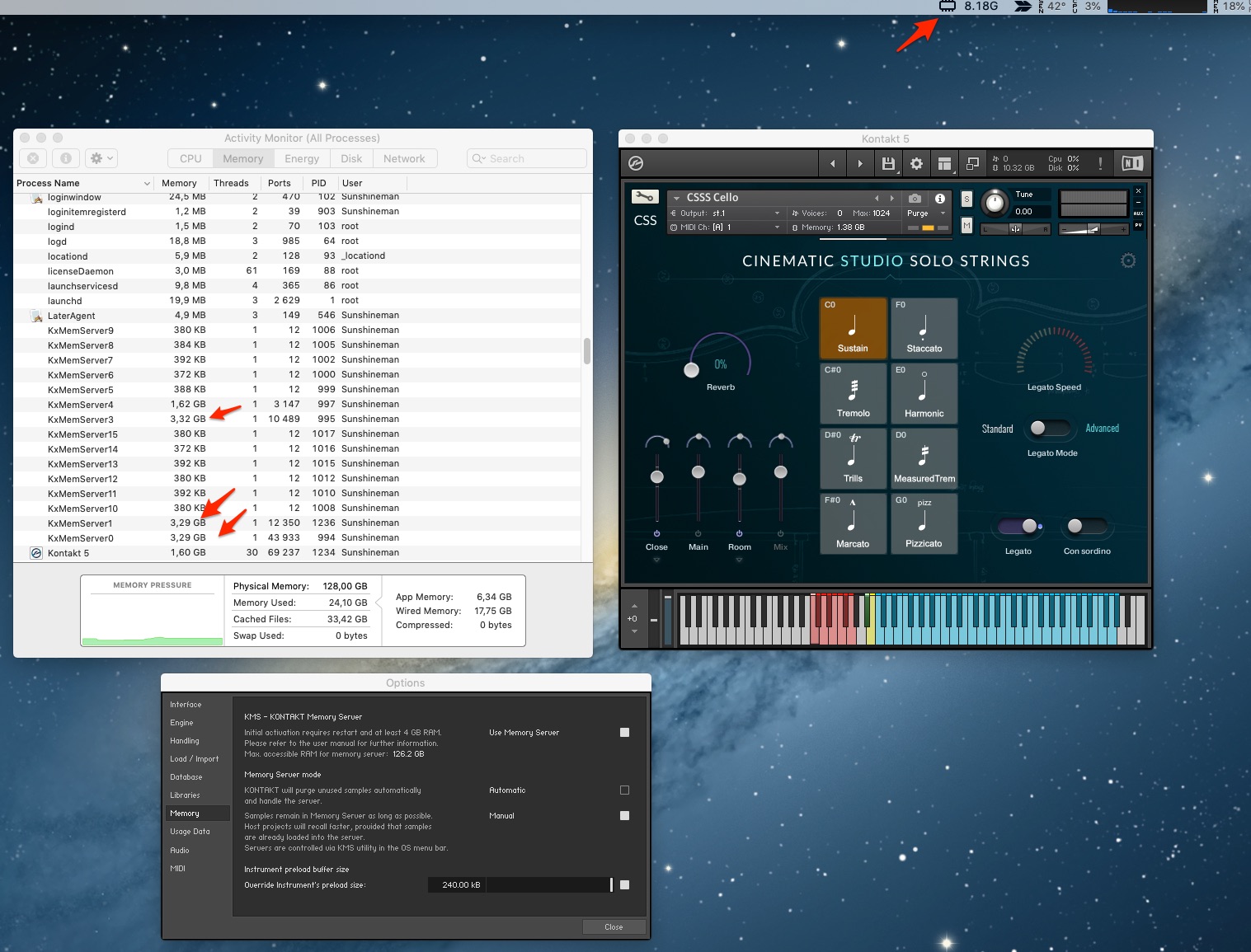Uncheck the Use Memory Server checkbox
This screenshot has width=1251, height=952.
[x=624, y=732]
